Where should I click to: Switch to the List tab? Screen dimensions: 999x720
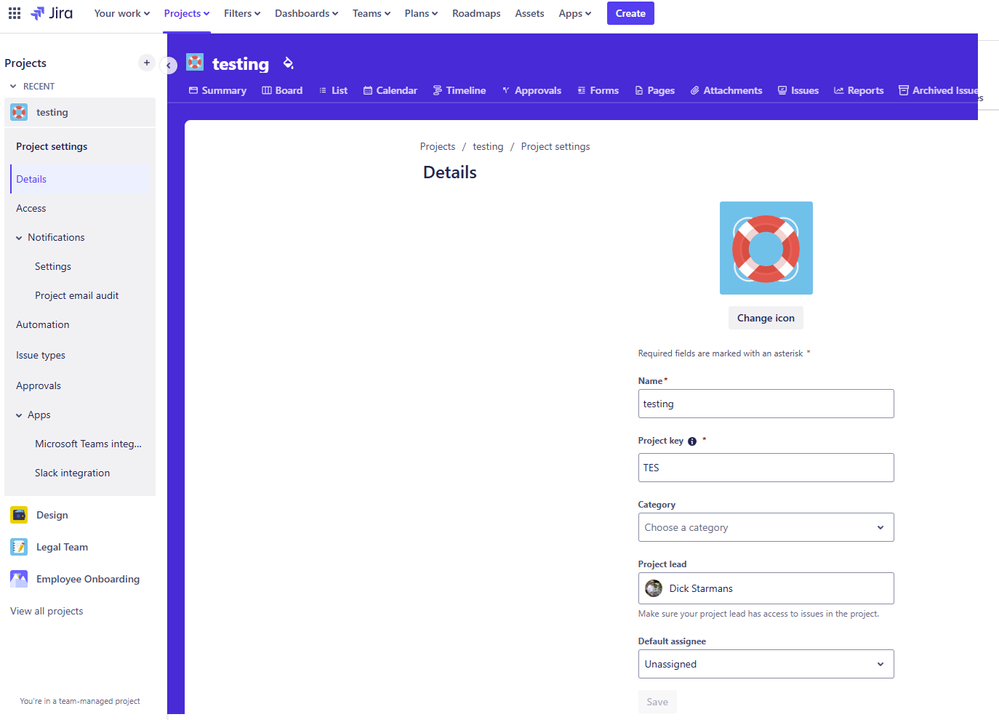(333, 90)
